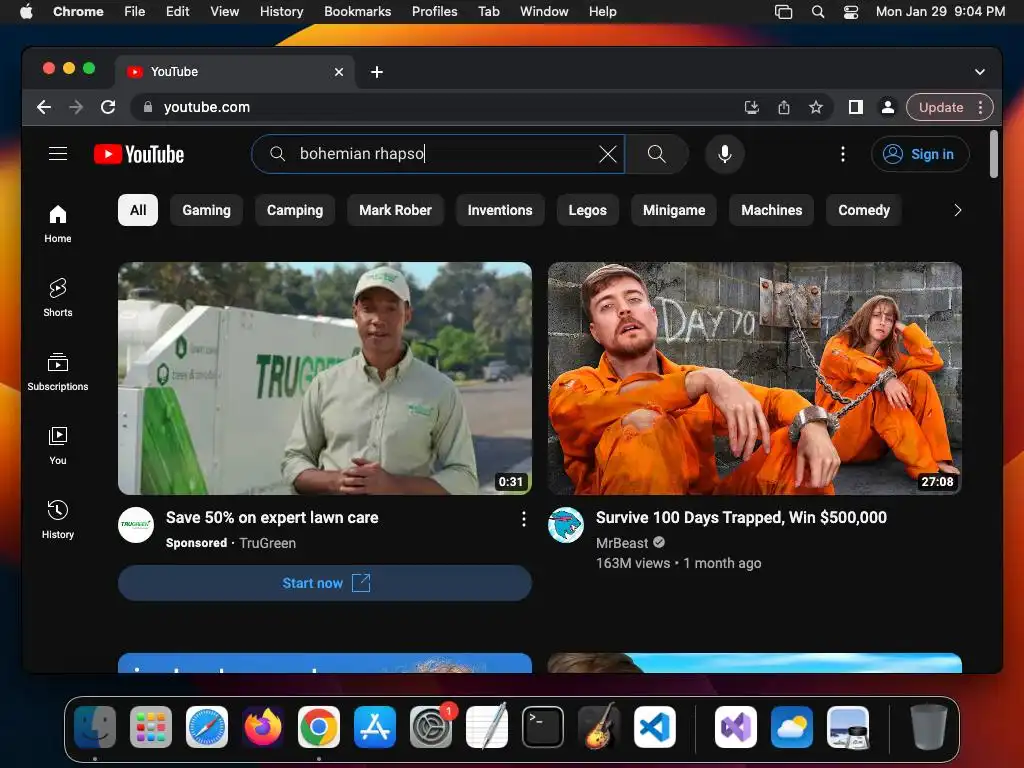Click the YouTube logo
Screen dimensions: 1024x768
[x=139, y=154]
